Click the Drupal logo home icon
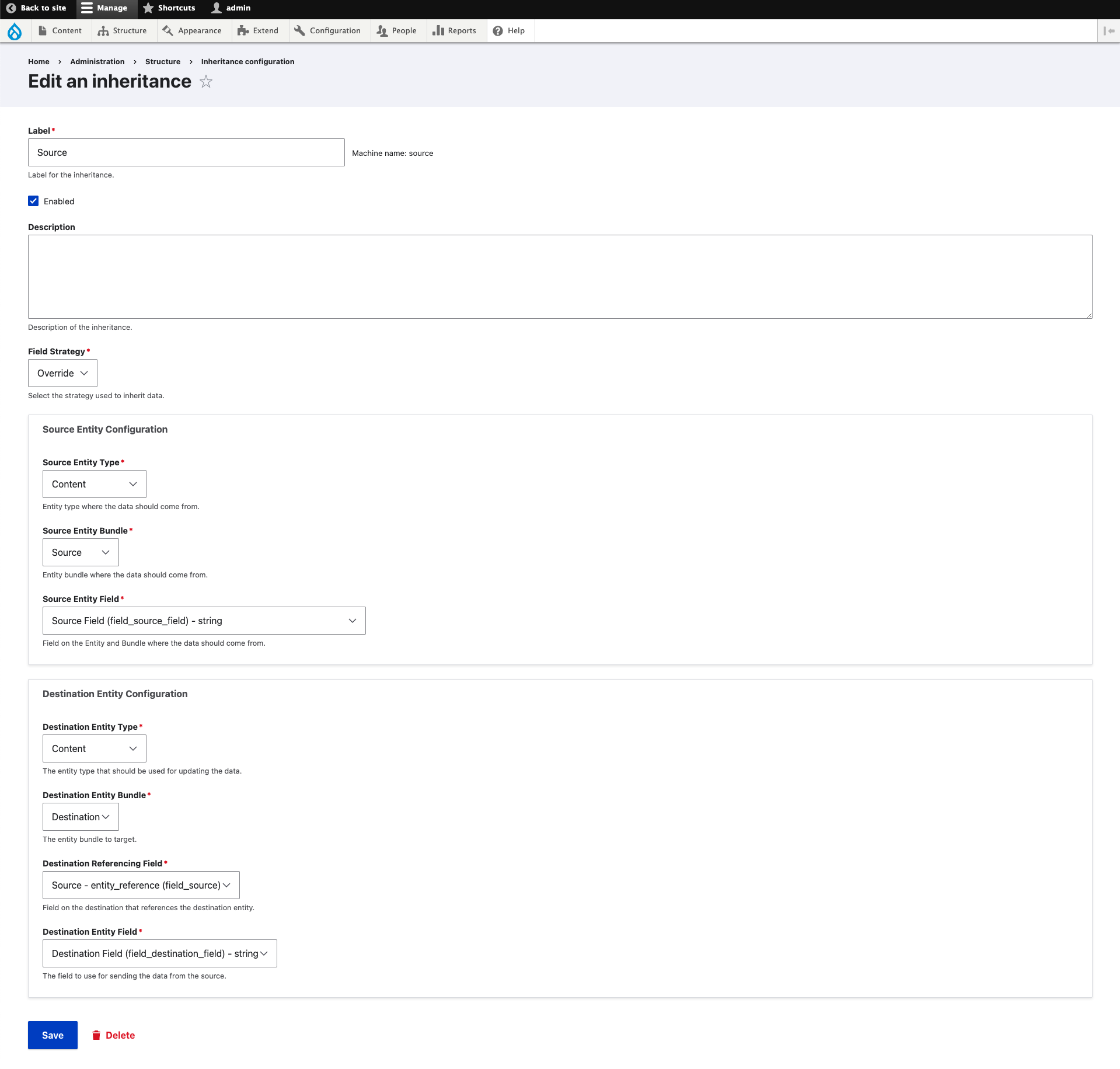 pos(15,31)
